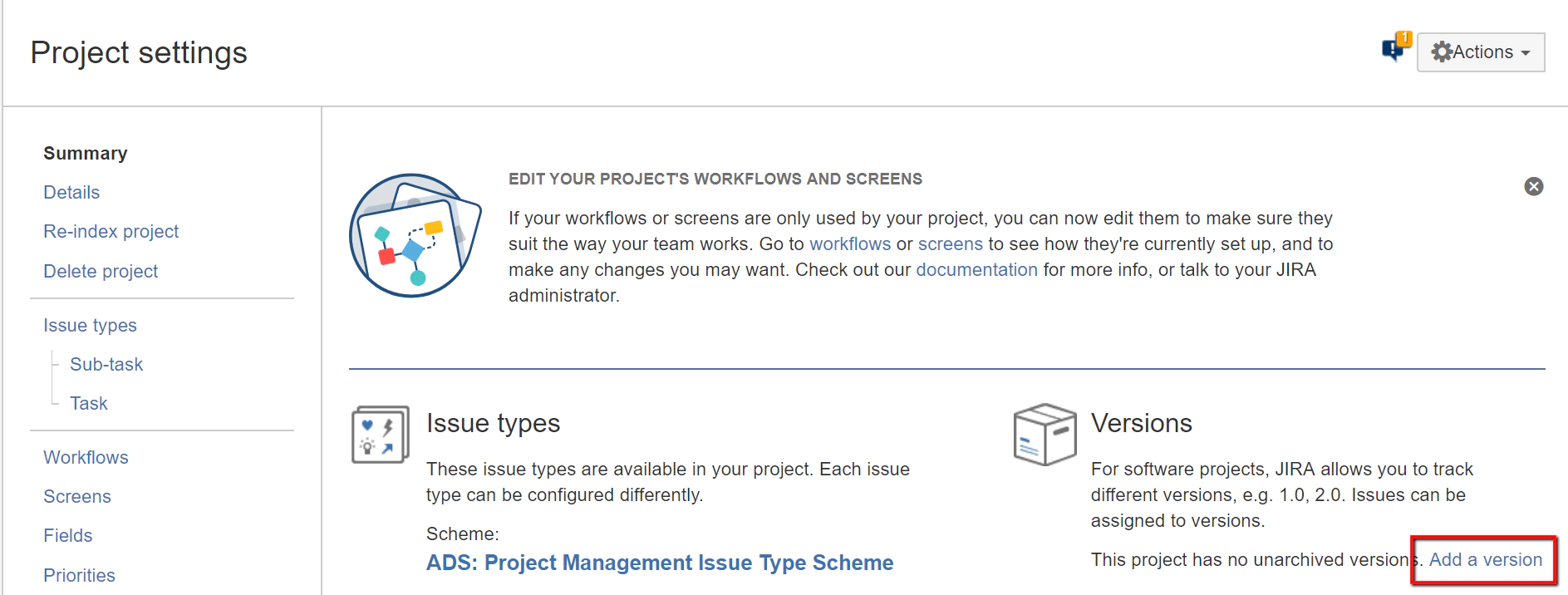Select Summary in the sidebar

point(85,153)
